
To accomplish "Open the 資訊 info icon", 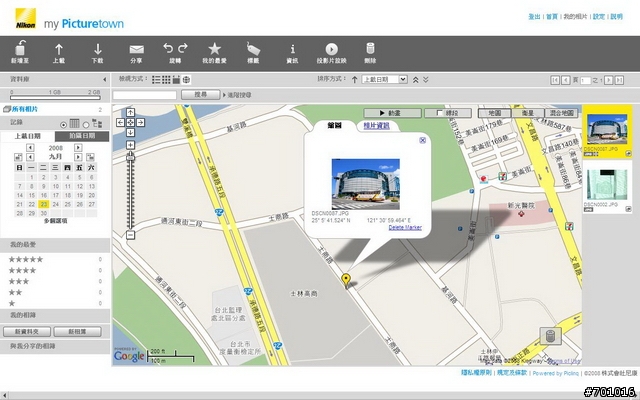I will pos(292,49).
